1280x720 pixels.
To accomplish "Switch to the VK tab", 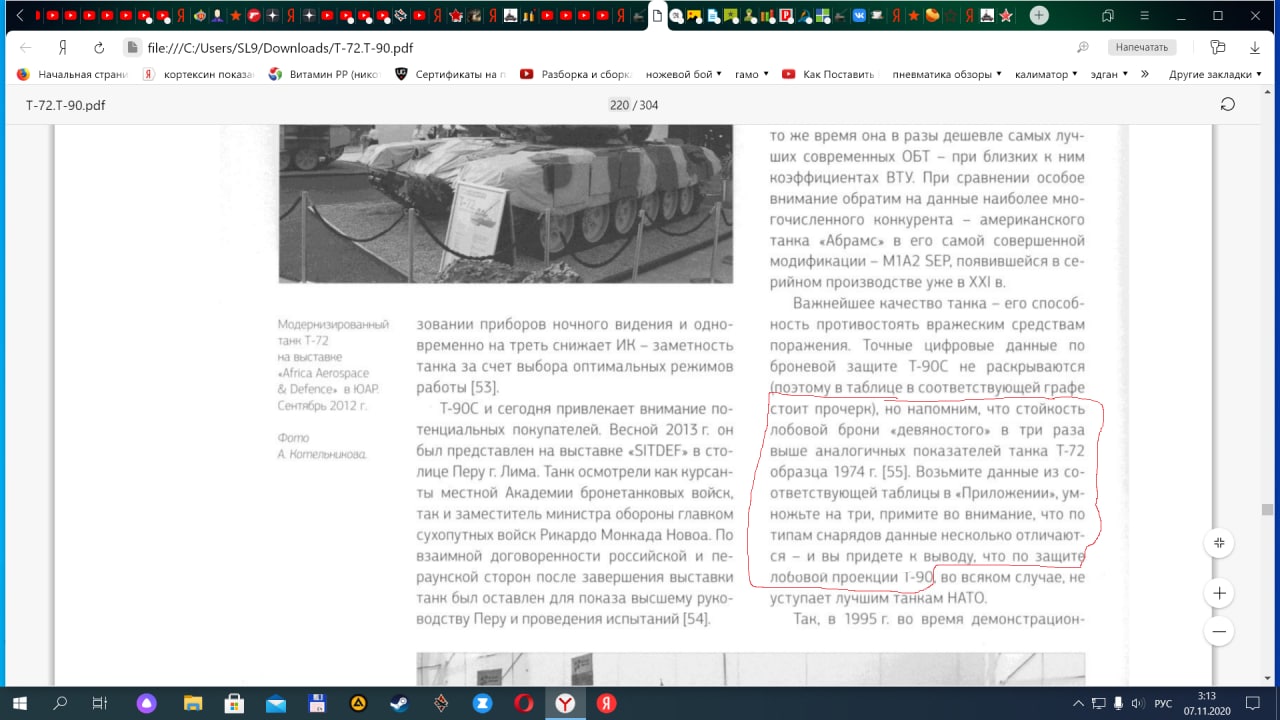I will tap(859, 15).
